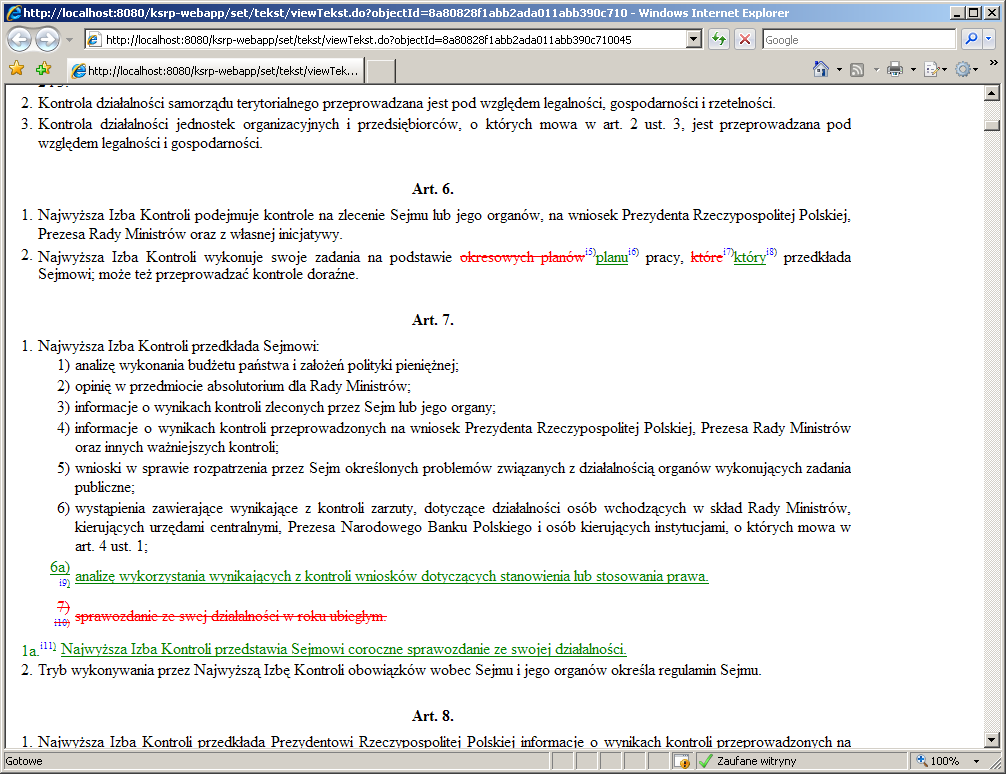Click struck-through 'okresowych planów' text
Viewport: 1006px width, 774px height.
tap(522, 257)
